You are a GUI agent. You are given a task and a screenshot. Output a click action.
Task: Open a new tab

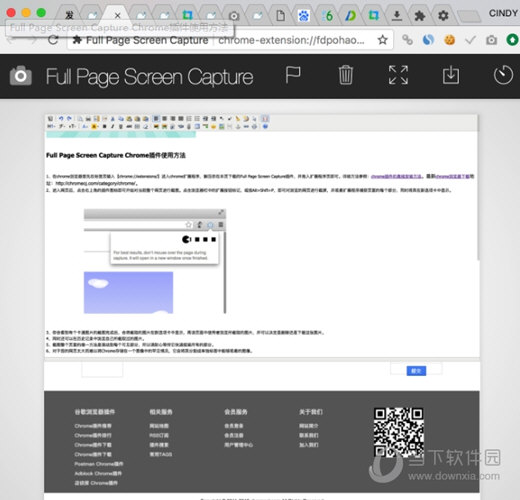468,16
